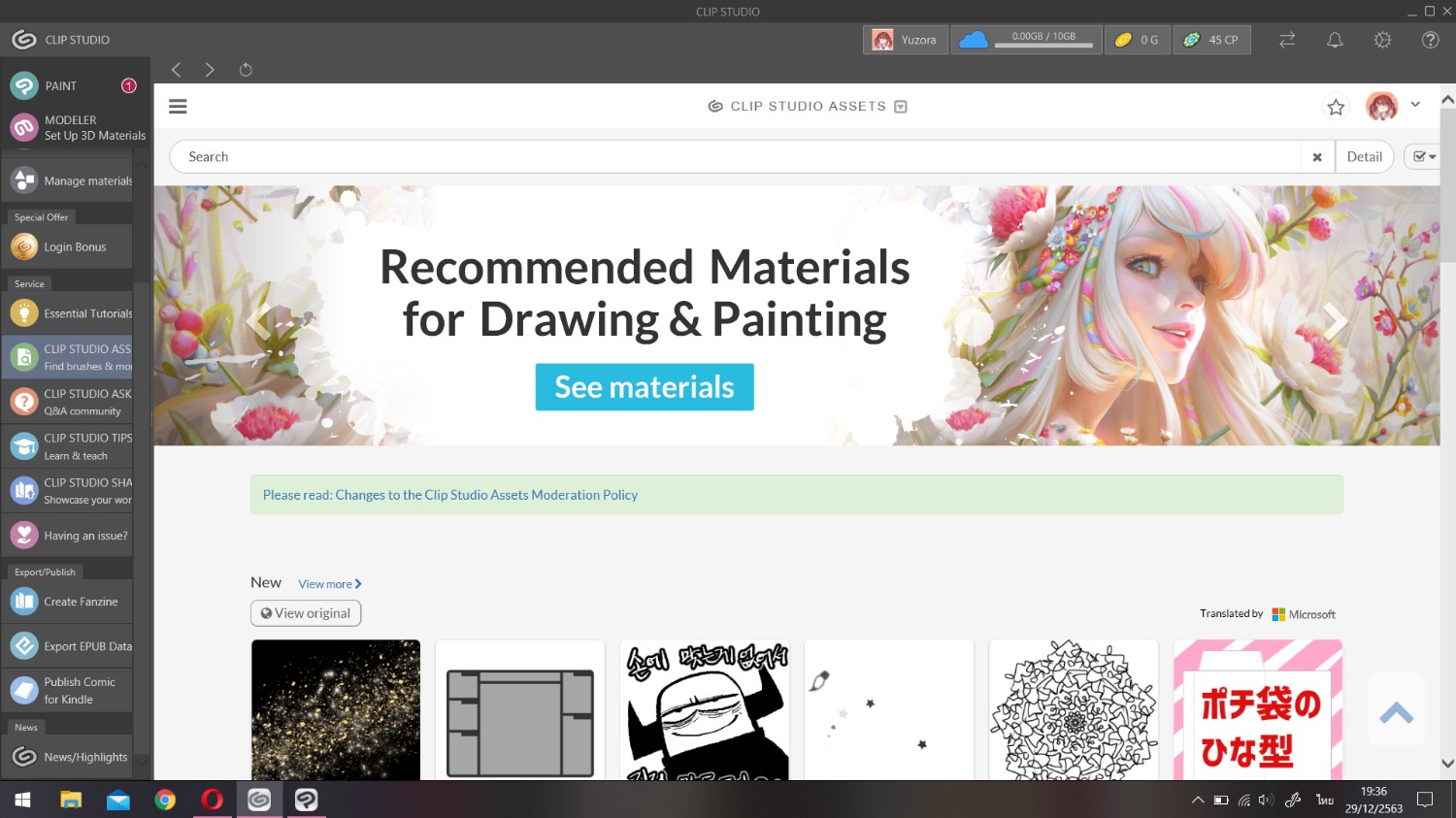Open the gold sparkle material thumbnail
Screen dimensions: 1456x818
tap(336, 709)
